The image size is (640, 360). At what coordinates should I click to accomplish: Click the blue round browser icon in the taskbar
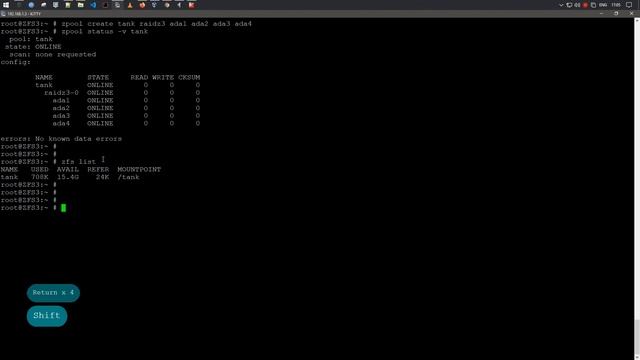tap(31, 5)
